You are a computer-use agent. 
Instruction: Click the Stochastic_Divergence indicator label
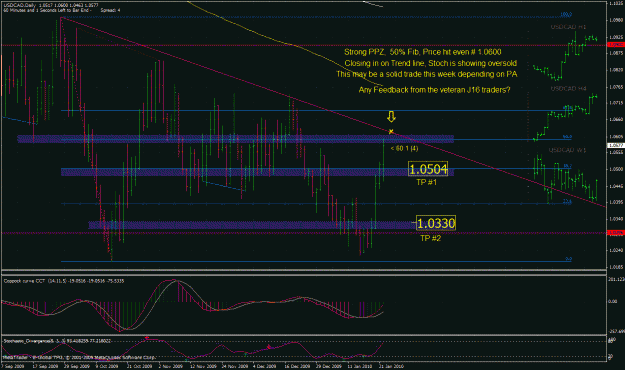[x=57, y=341]
